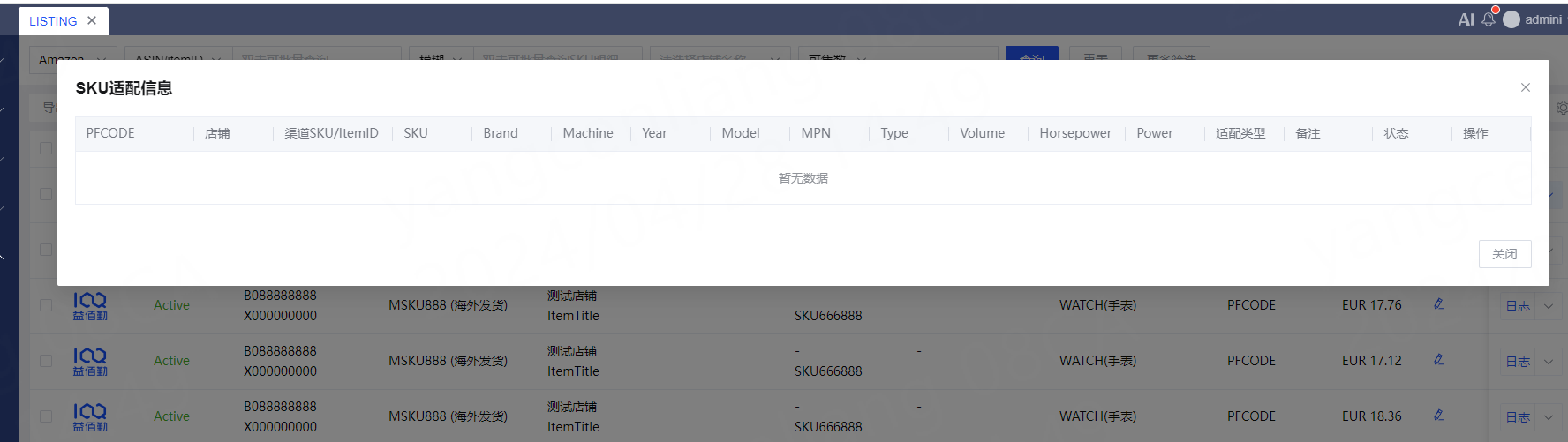
Task: Click X000000000 in EUR 17.12 row
Action: (x=280, y=371)
